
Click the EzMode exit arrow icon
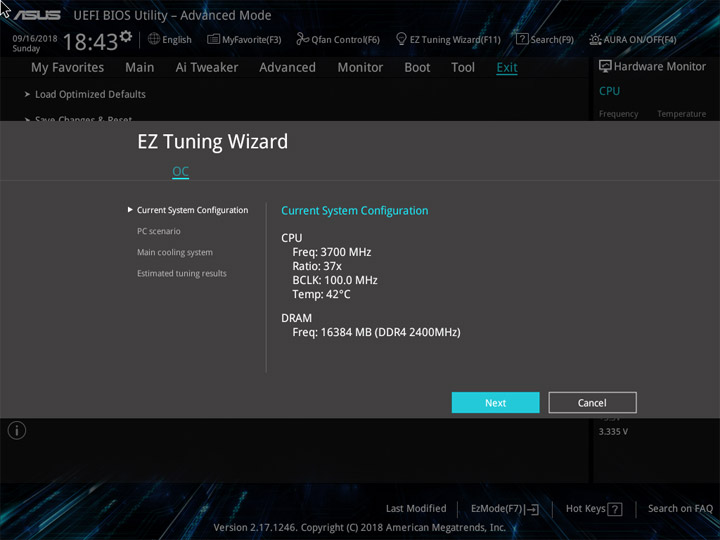coord(532,509)
